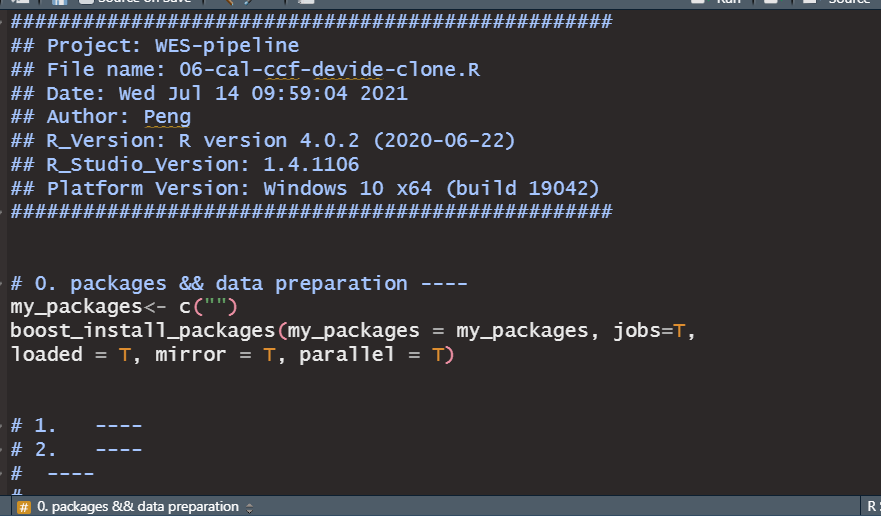Click the file name '06-cal-ccf-devide-clone.R' text
The height and width of the screenshot is (516, 881).
click(x=329, y=70)
